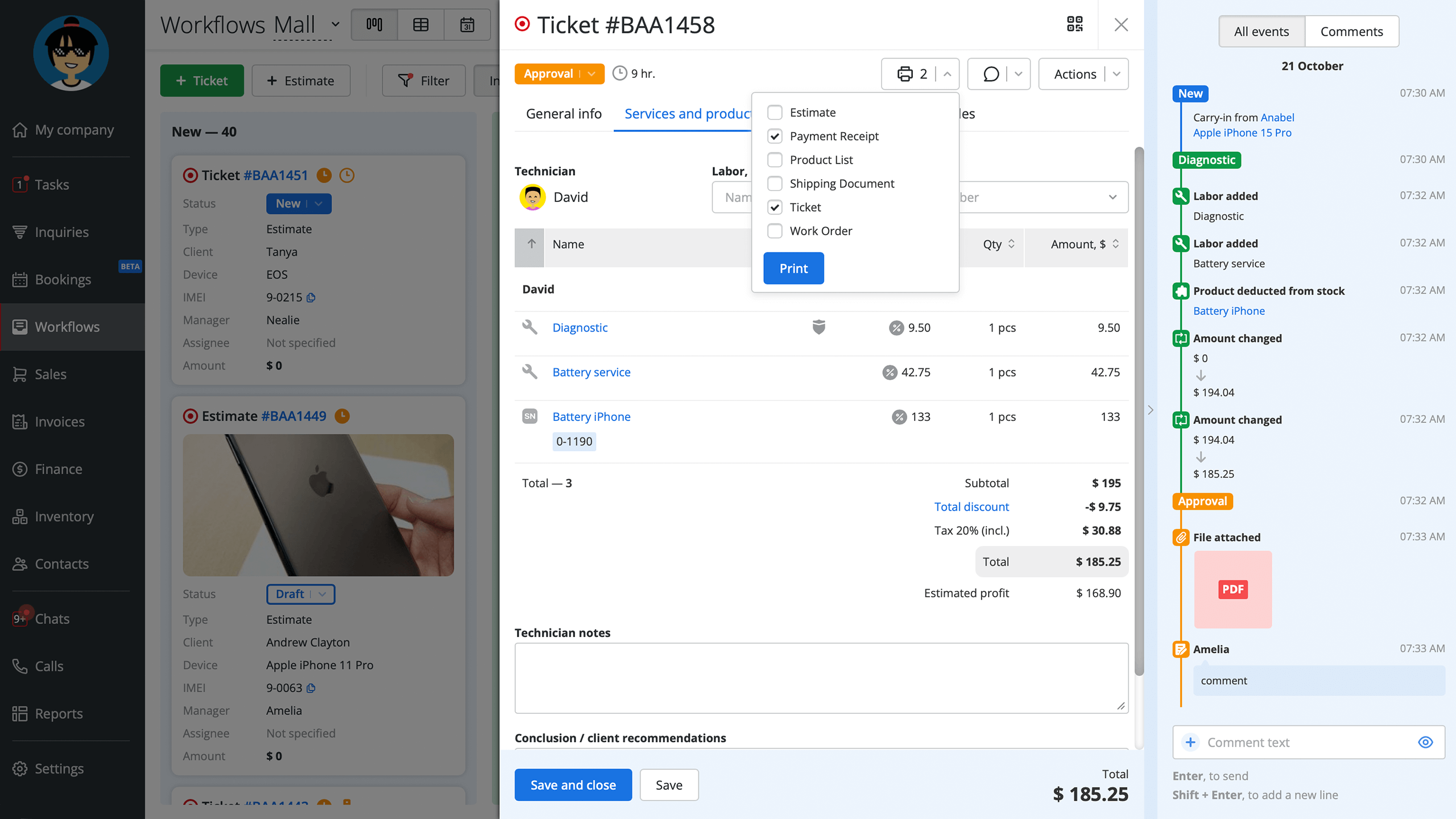Open the Actions dropdown arrow

pyautogui.click(x=1116, y=74)
